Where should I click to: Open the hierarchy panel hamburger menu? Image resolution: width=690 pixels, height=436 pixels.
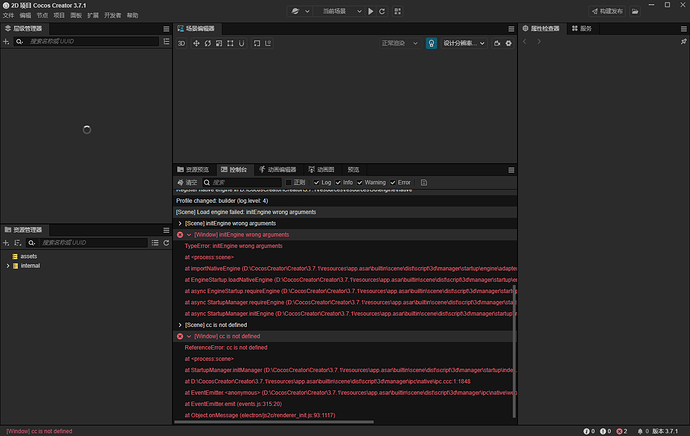coord(166,29)
